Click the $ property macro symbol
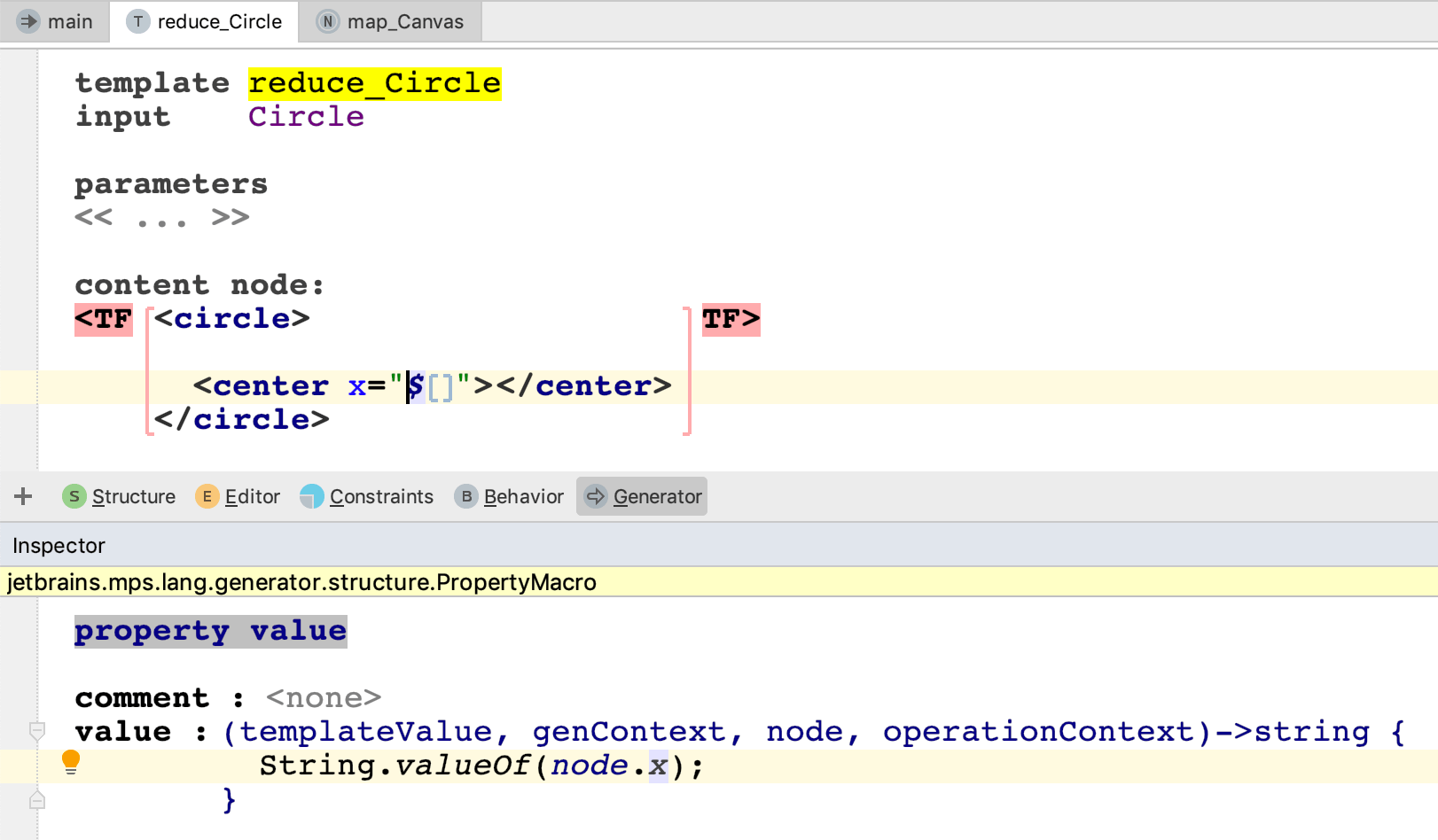 coord(416,386)
